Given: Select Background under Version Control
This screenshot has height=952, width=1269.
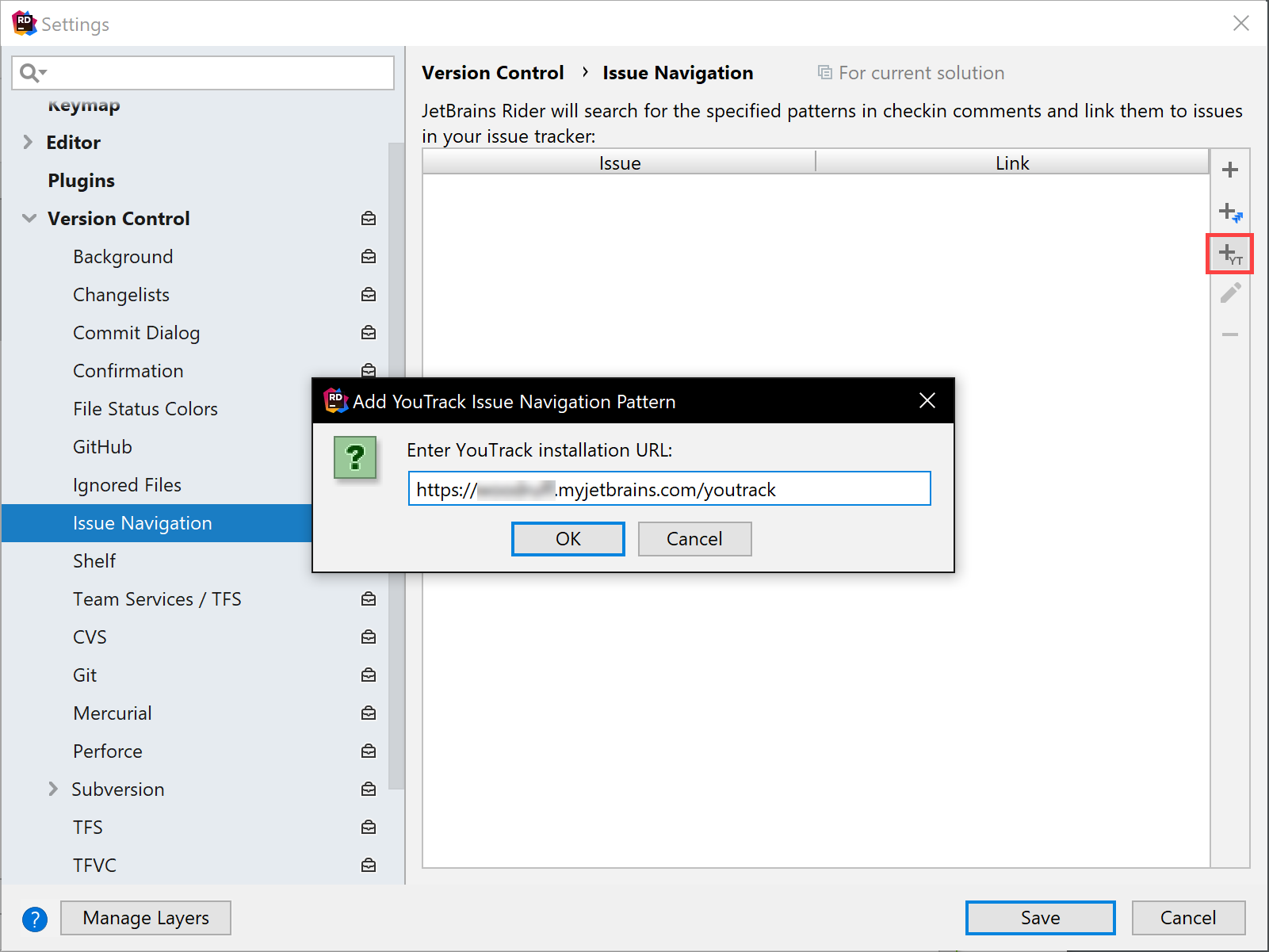Looking at the screenshot, I should pos(123,257).
